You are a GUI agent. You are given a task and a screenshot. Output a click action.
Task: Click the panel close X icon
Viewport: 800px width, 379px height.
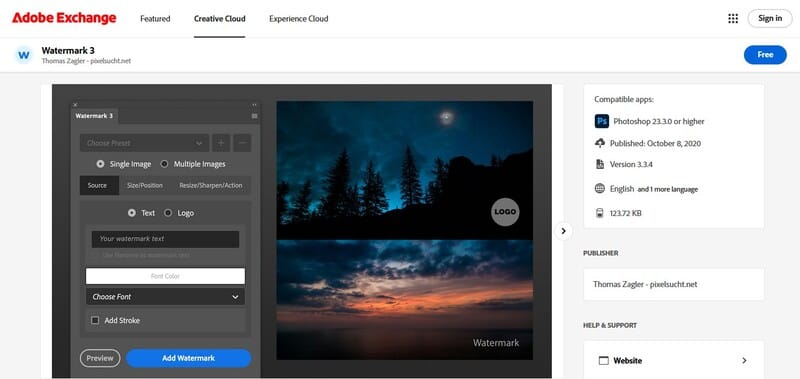tap(75, 105)
